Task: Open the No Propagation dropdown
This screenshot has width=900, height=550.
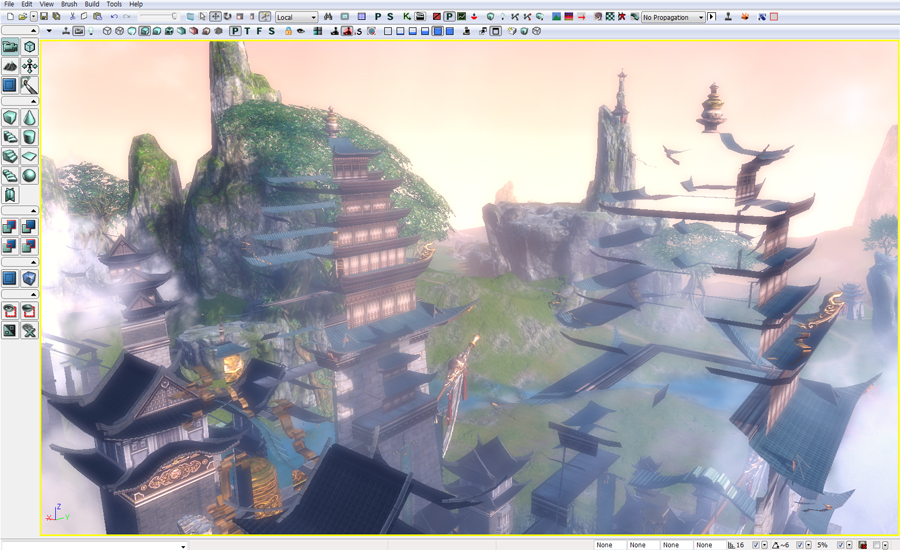Action: pos(673,17)
